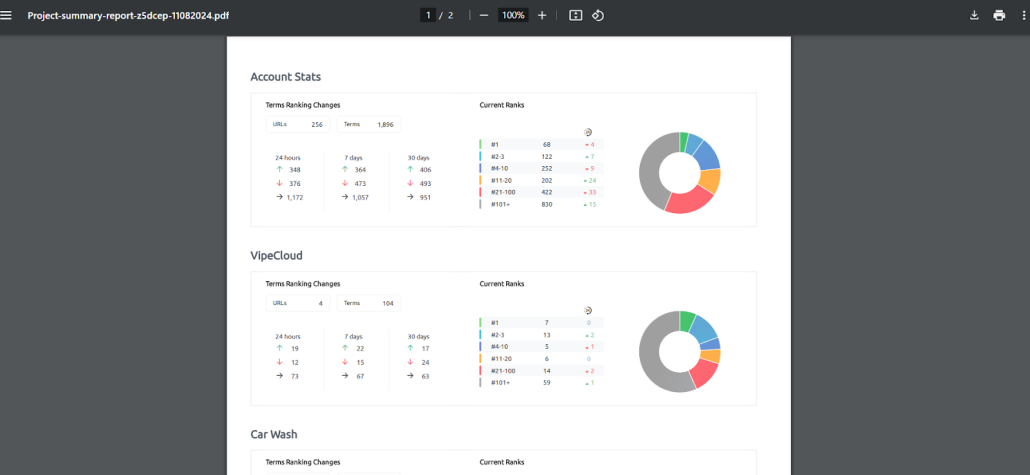Click the 473 downward value under 7 days
1030x475 pixels.
(x=361, y=183)
